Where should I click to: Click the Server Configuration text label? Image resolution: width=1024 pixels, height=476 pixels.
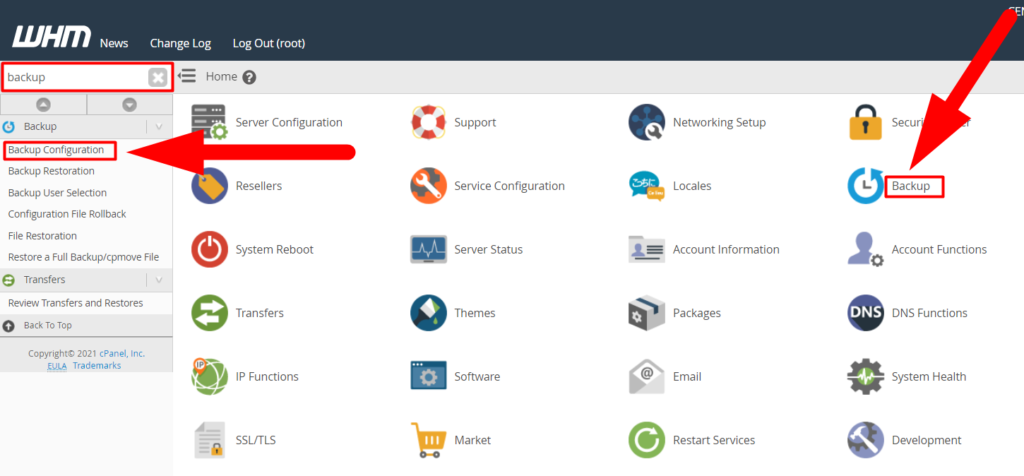point(289,122)
